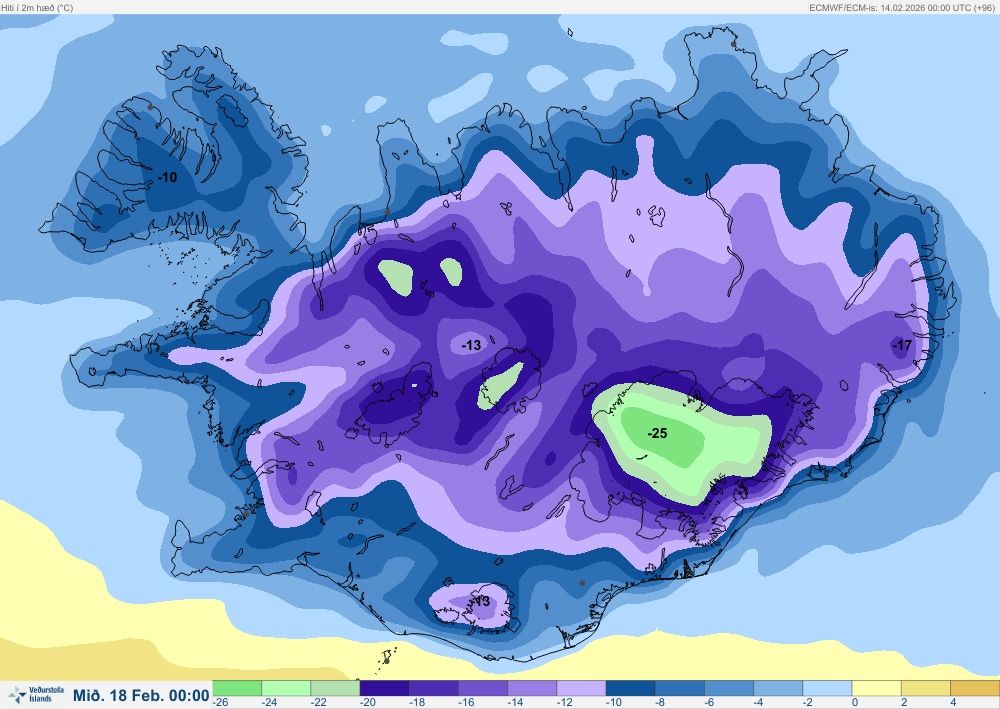Click the -10 label in the Westfjords
This screenshot has height=709, width=1000.
point(167,177)
